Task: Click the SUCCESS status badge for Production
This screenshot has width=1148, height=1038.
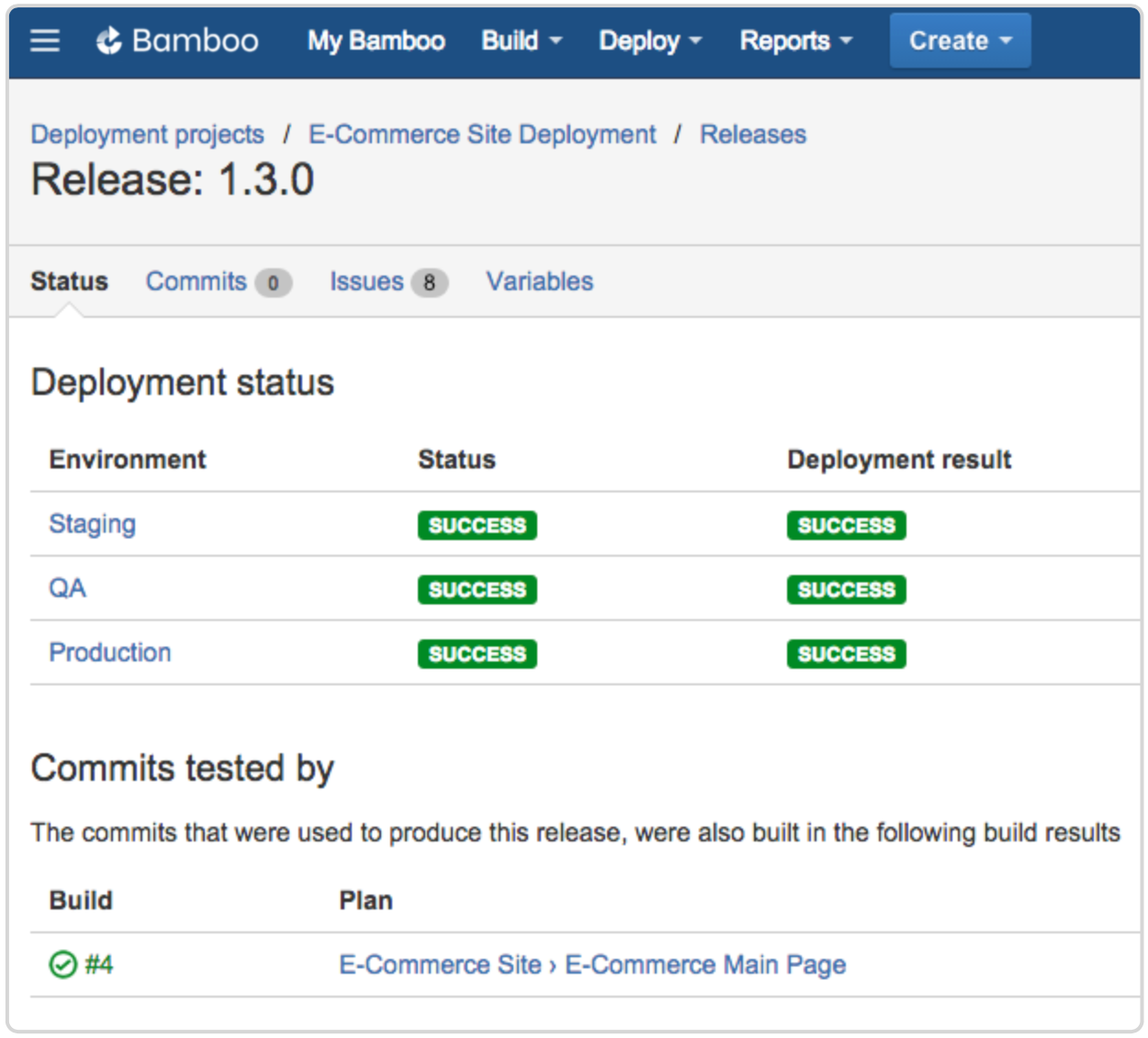Action: coord(477,653)
